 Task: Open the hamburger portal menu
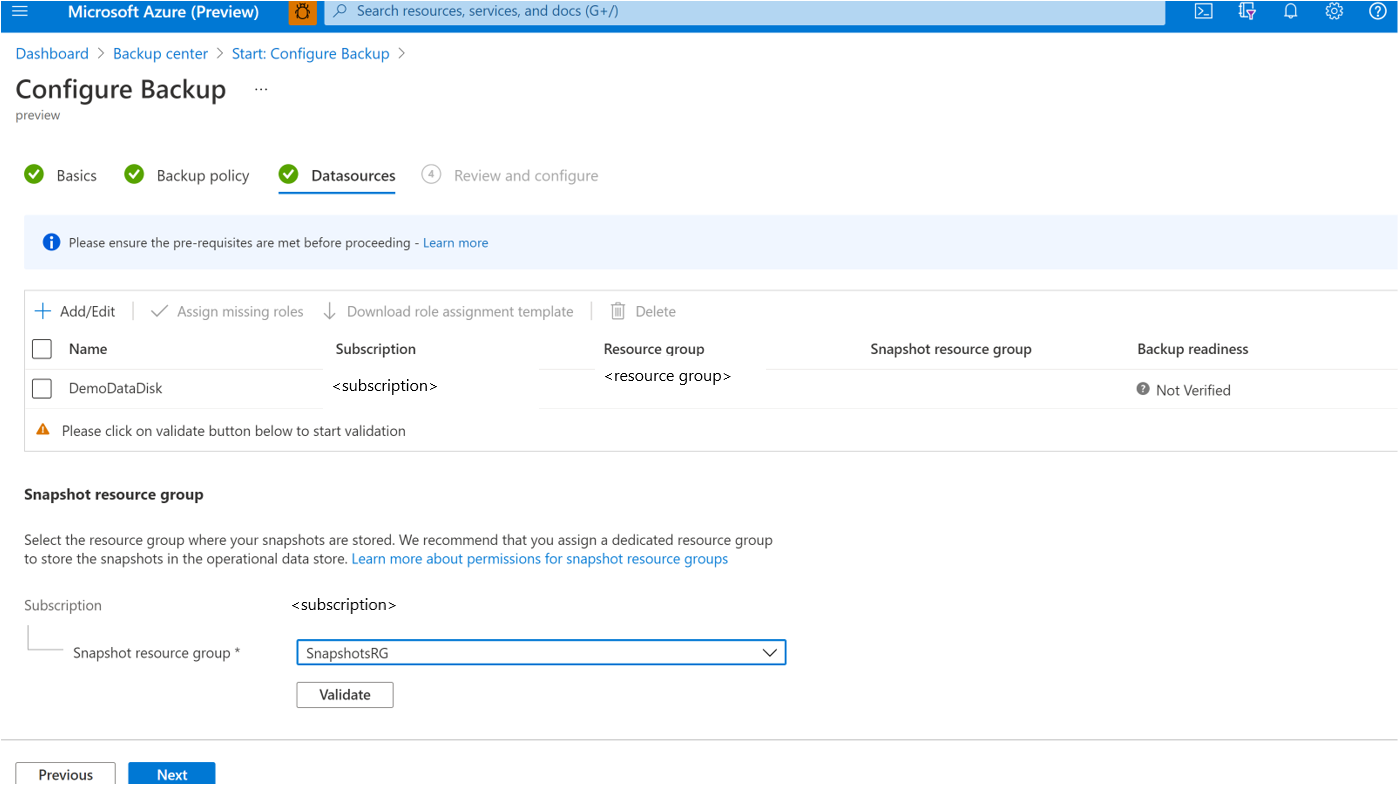(20, 12)
